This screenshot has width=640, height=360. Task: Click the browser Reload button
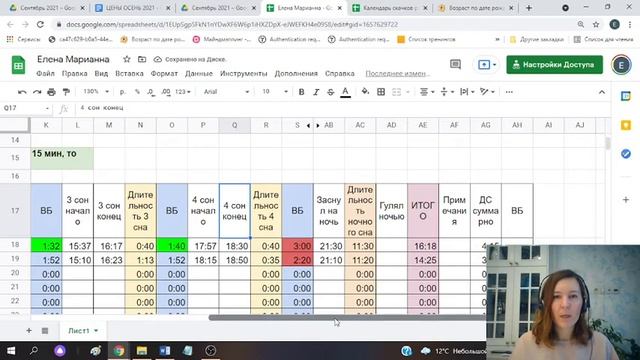(40, 24)
